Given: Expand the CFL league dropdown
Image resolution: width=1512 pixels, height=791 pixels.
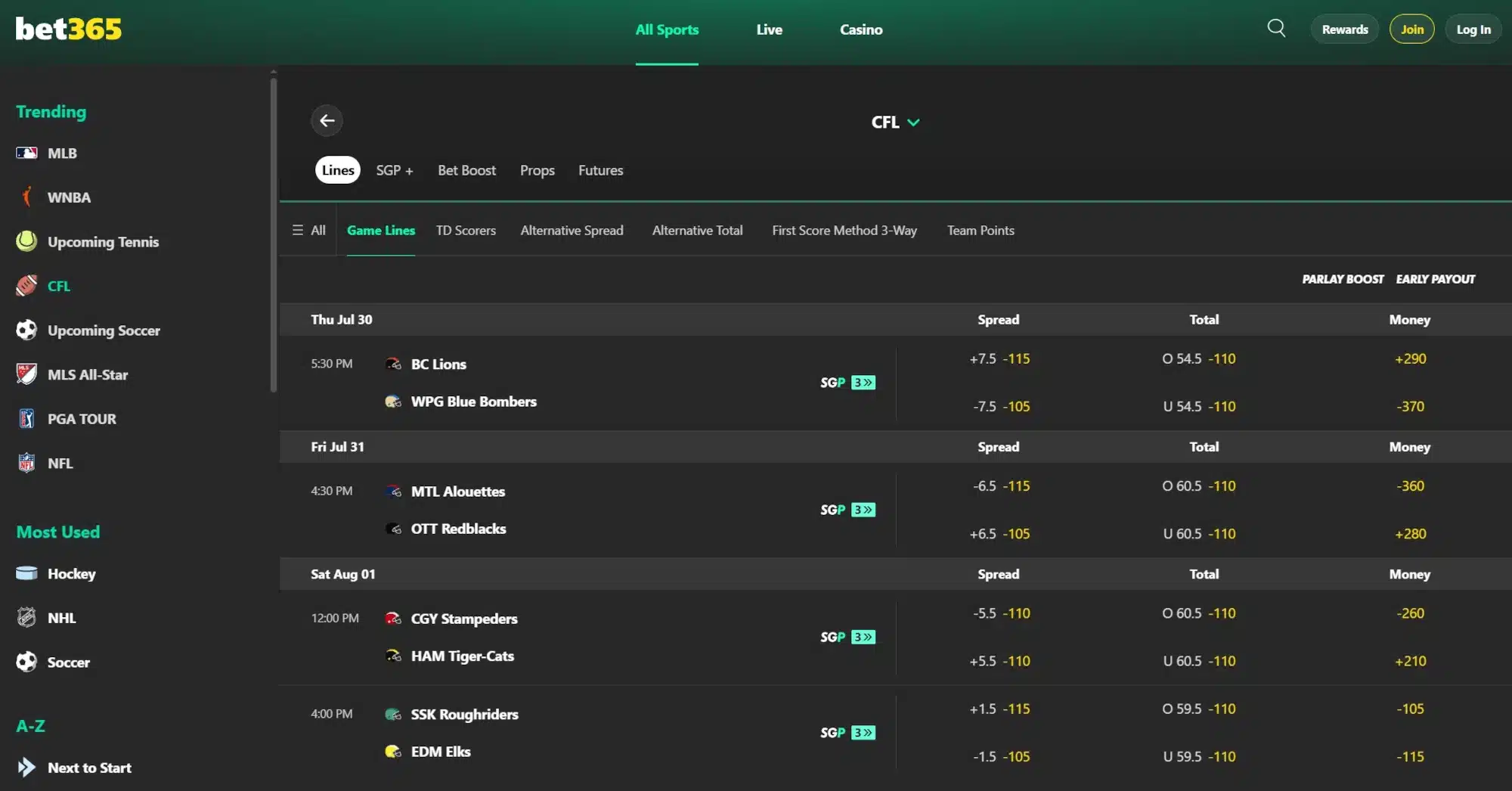Looking at the screenshot, I should point(895,122).
